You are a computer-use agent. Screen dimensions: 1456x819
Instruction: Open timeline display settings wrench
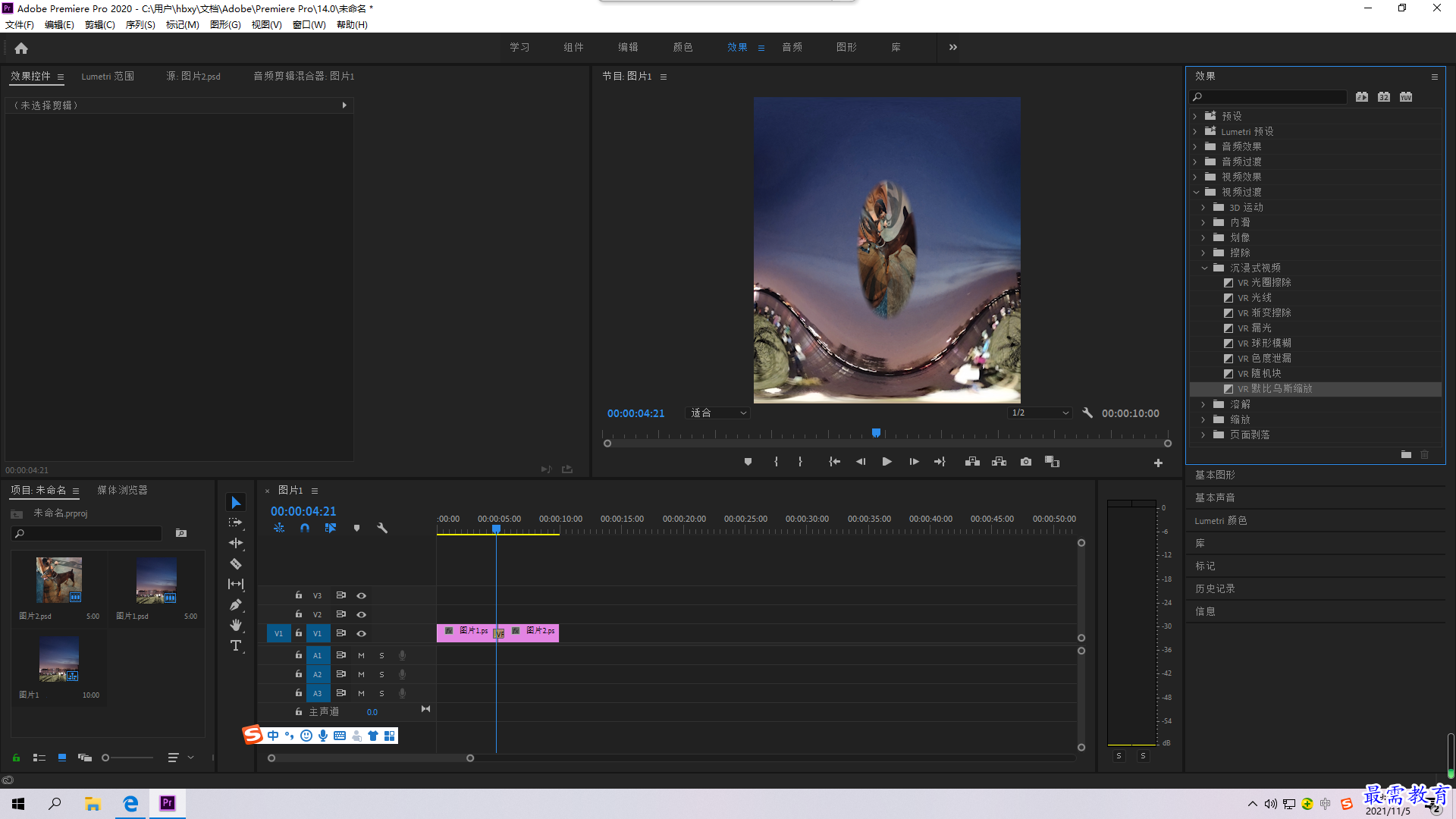(x=382, y=528)
